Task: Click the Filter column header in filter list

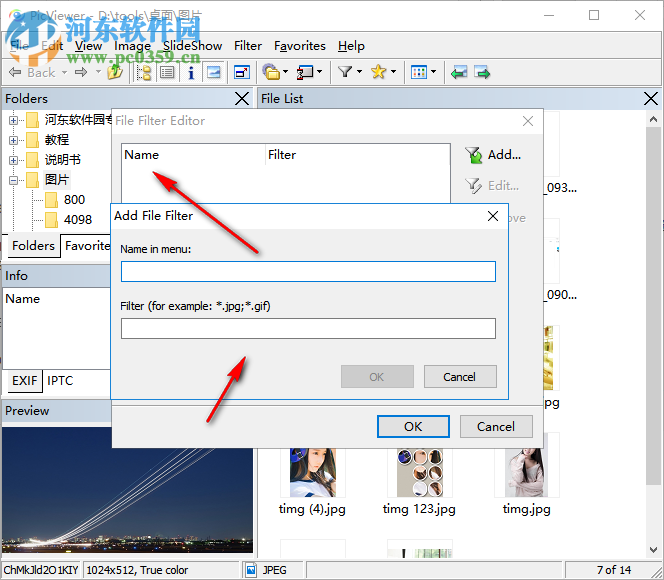Action: coord(357,155)
